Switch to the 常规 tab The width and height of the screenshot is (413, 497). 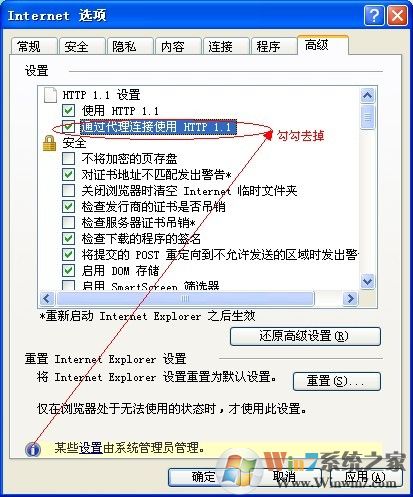(x=34, y=46)
